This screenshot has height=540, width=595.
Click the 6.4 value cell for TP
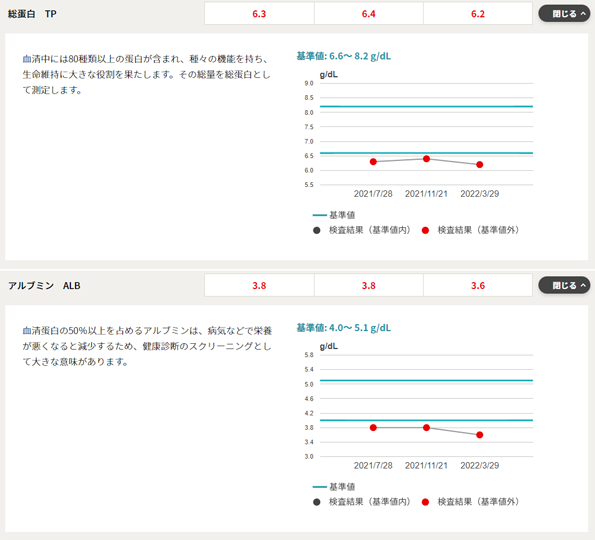(x=368, y=14)
